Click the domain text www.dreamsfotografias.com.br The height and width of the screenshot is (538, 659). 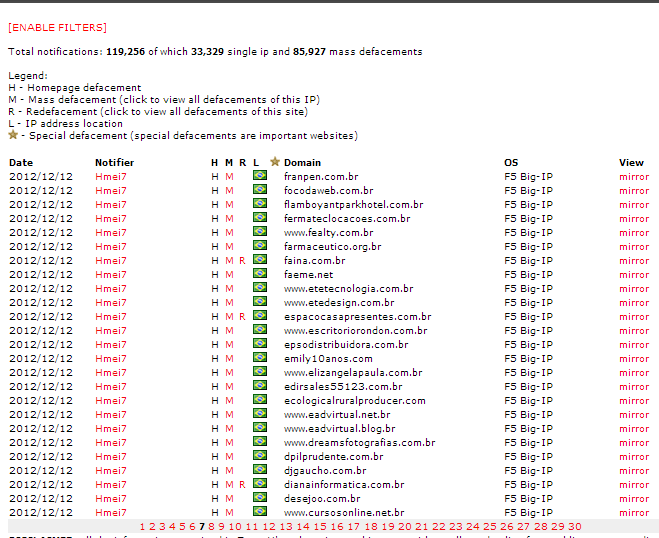tap(359, 443)
